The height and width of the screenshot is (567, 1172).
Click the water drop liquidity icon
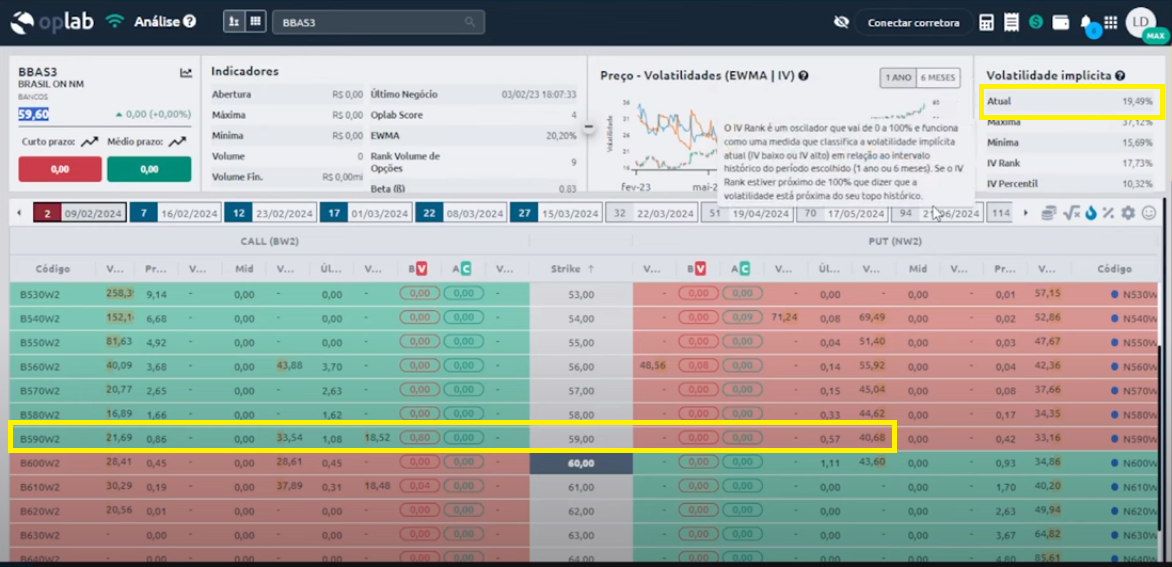click(1090, 213)
